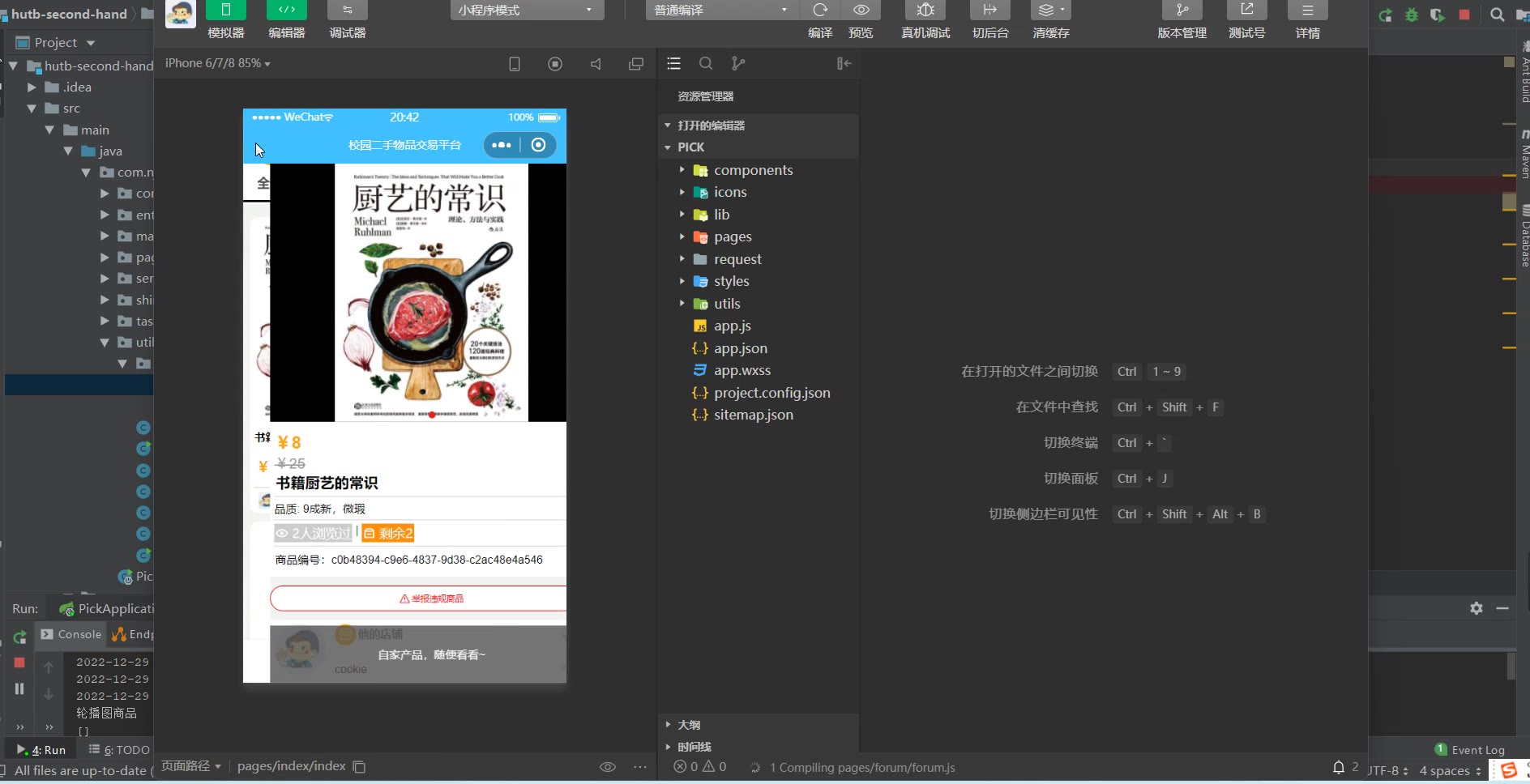1530x784 pixels.
Task: Expand the components folder
Action: (753, 170)
